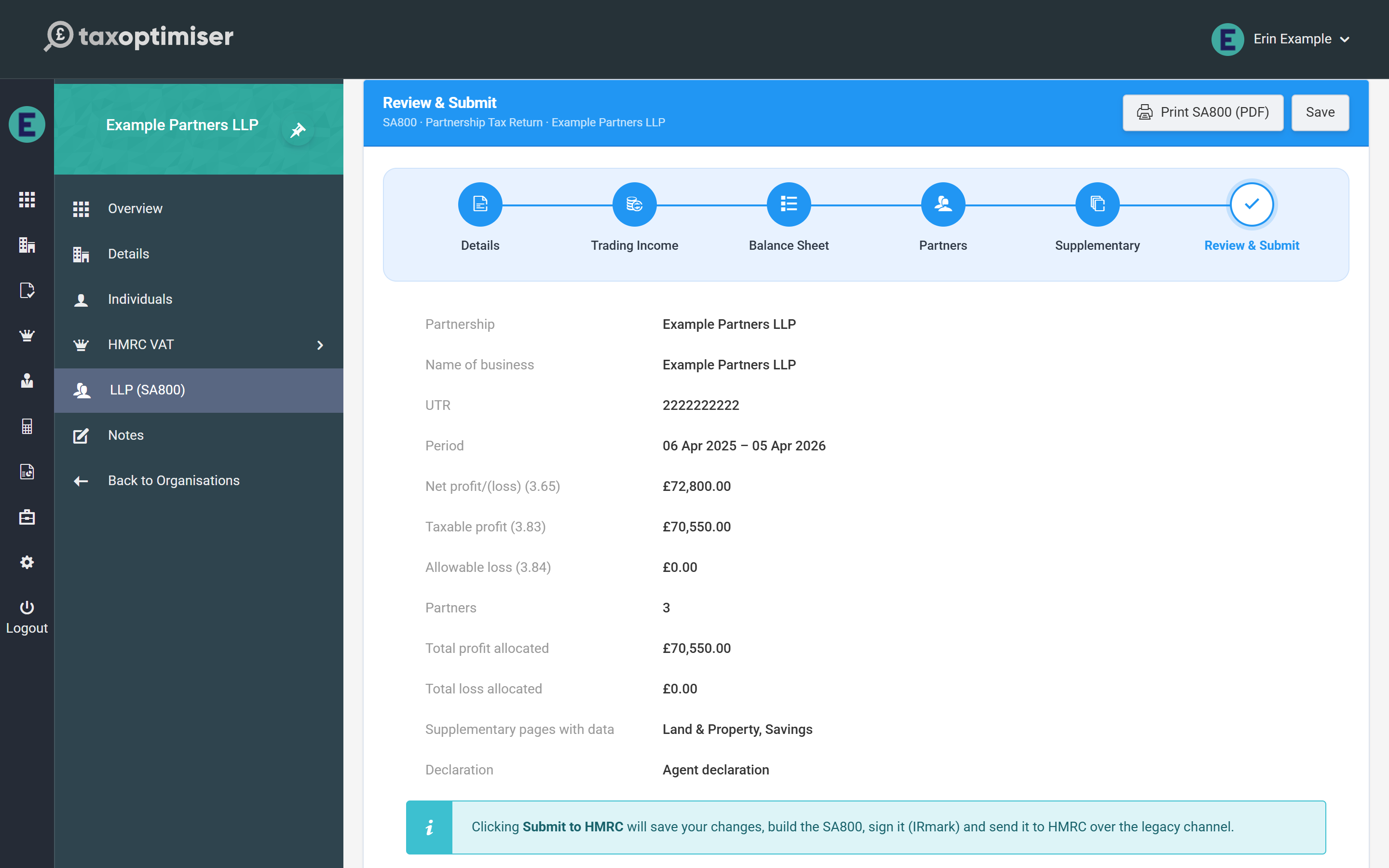Click the Review & Submit step label
The image size is (1389, 868).
pyautogui.click(x=1251, y=246)
